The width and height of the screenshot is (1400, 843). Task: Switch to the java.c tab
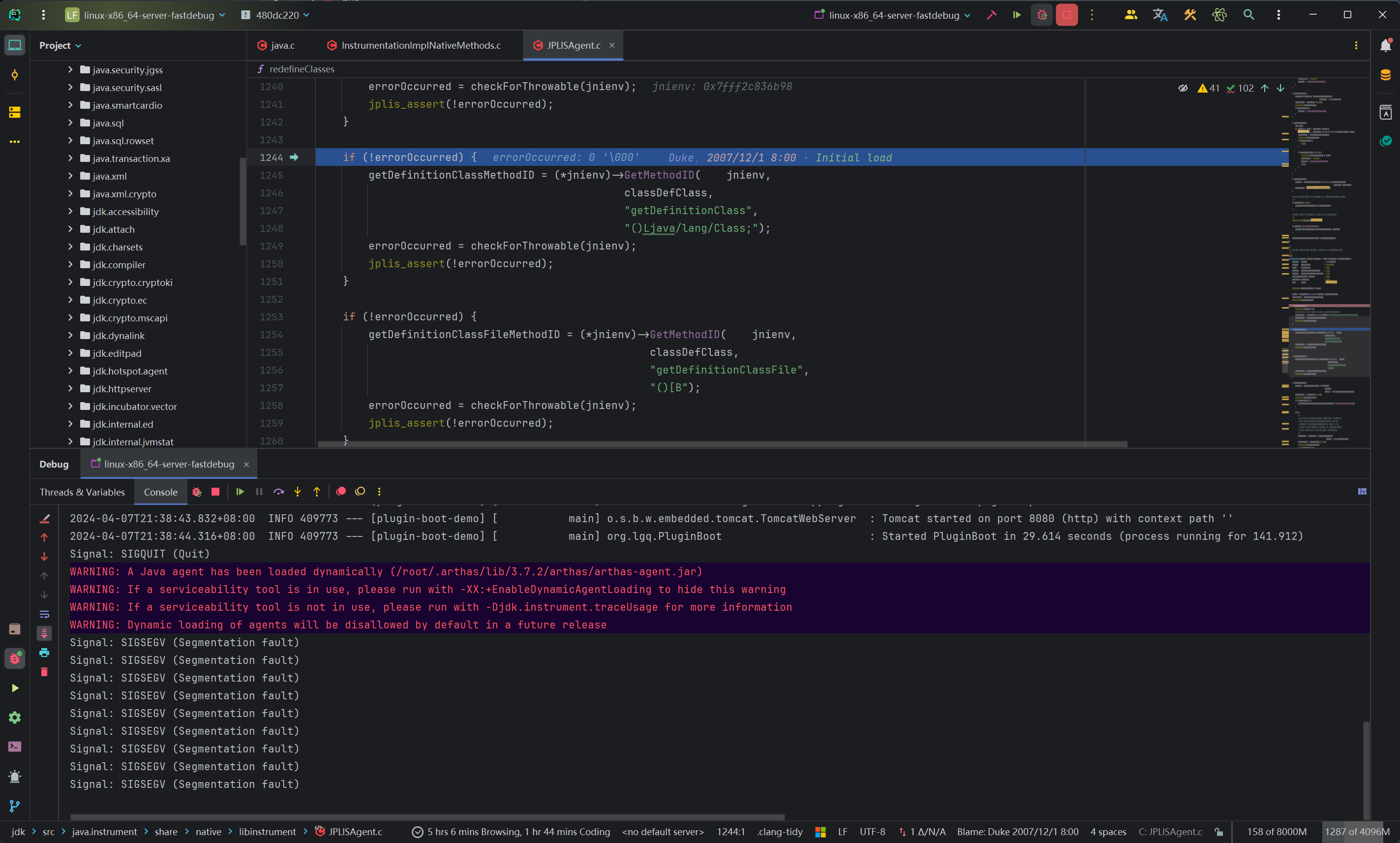276,45
